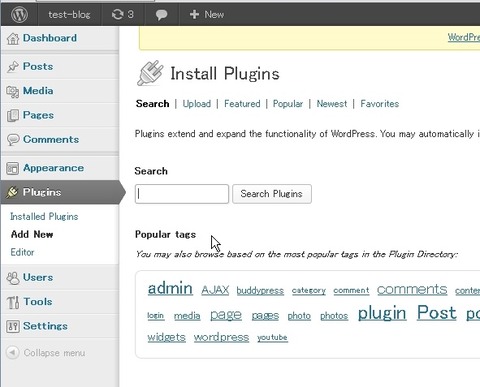Switch to the Newest tab
Viewport: 480px width, 387px height.
coord(332,104)
